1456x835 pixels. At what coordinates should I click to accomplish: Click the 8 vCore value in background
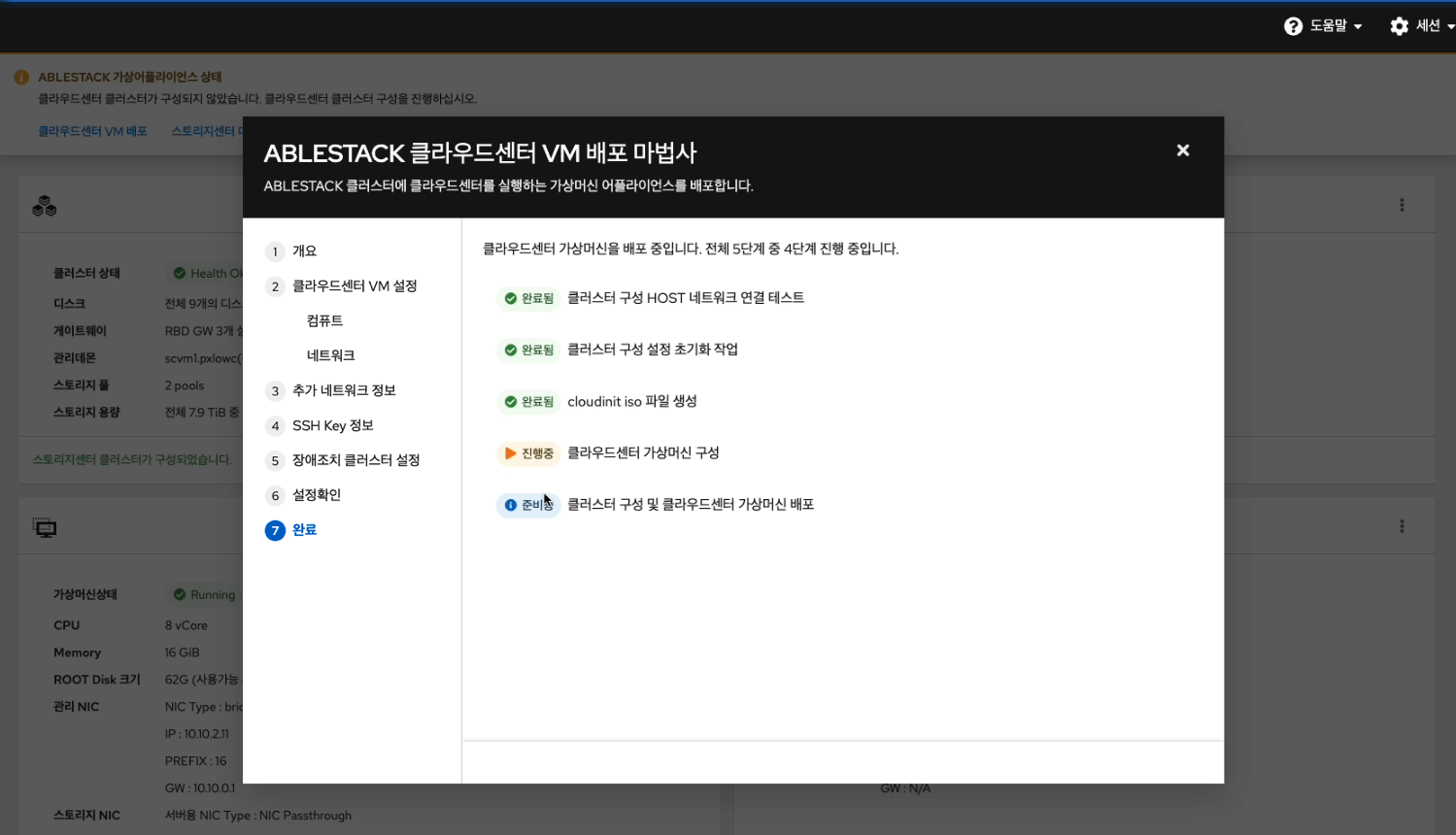186,626
